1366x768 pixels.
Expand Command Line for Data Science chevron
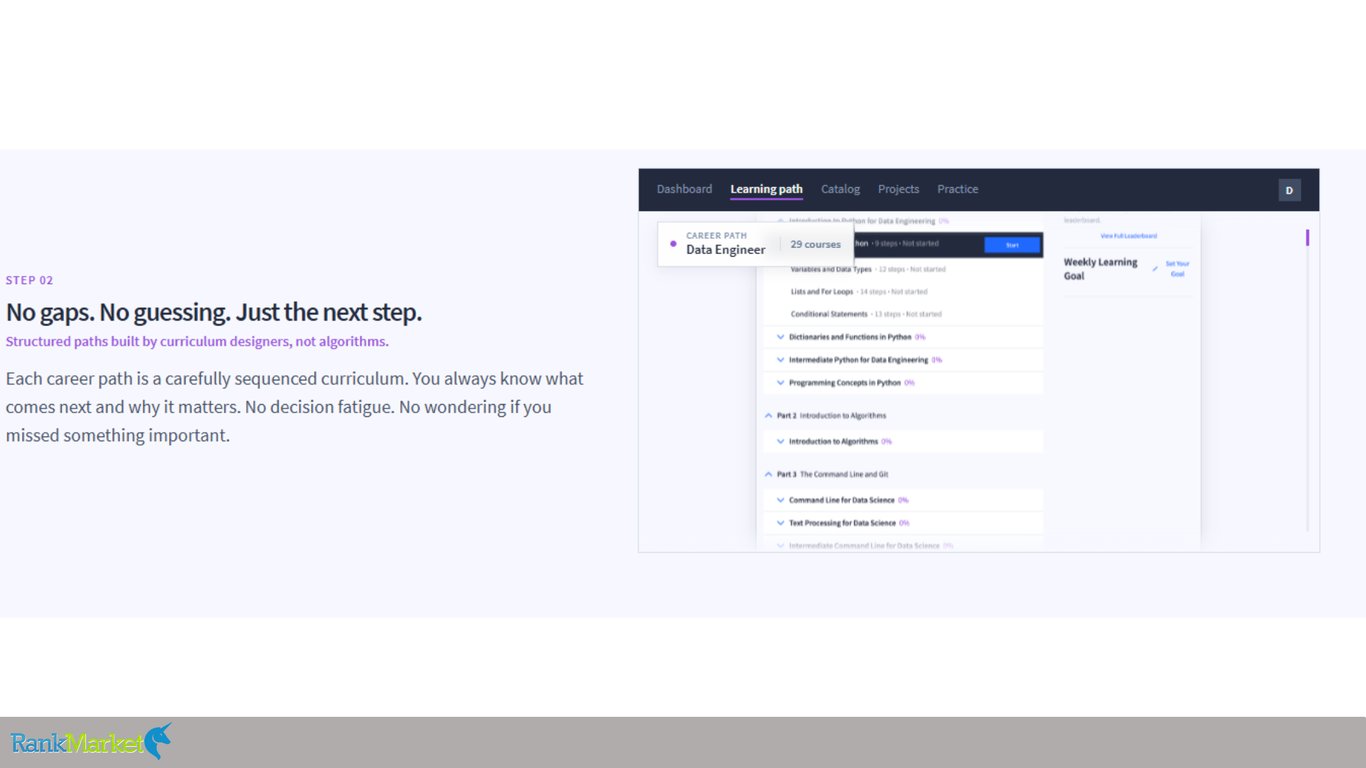pyautogui.click(x=781, y=500)
